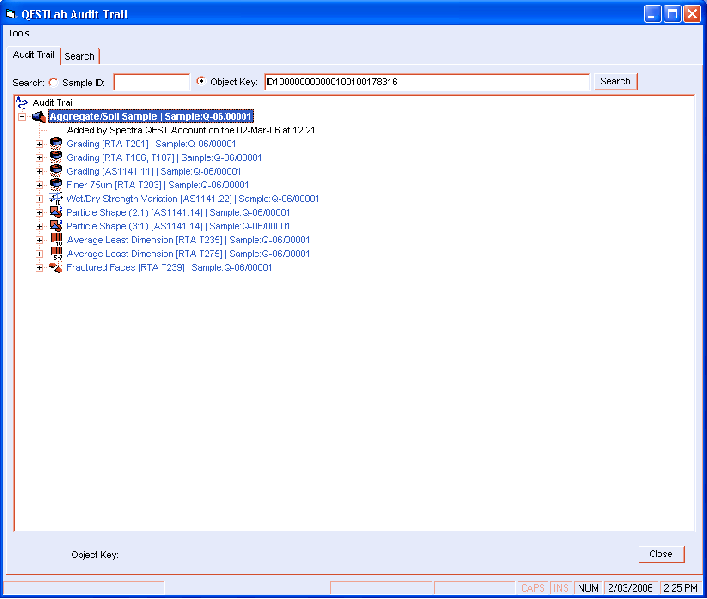707x599 pixels.
Task: Expand the Finer 75um [RTA T203] node
Action: (40, 185)
